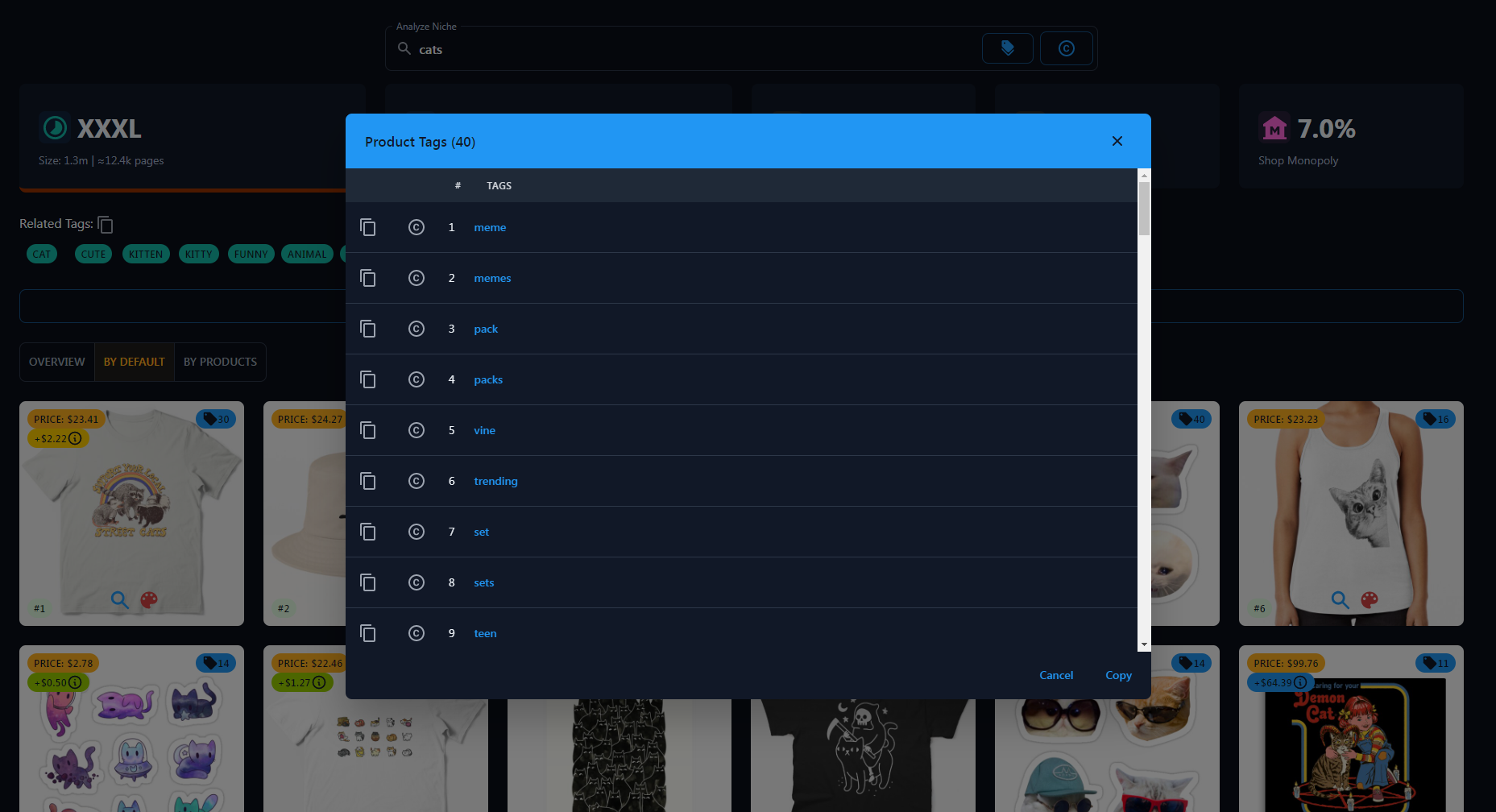Click magnifier icon on product #1
This screenshot has width=1496, height=812.
pyautogui.click(x=120, y=599)
